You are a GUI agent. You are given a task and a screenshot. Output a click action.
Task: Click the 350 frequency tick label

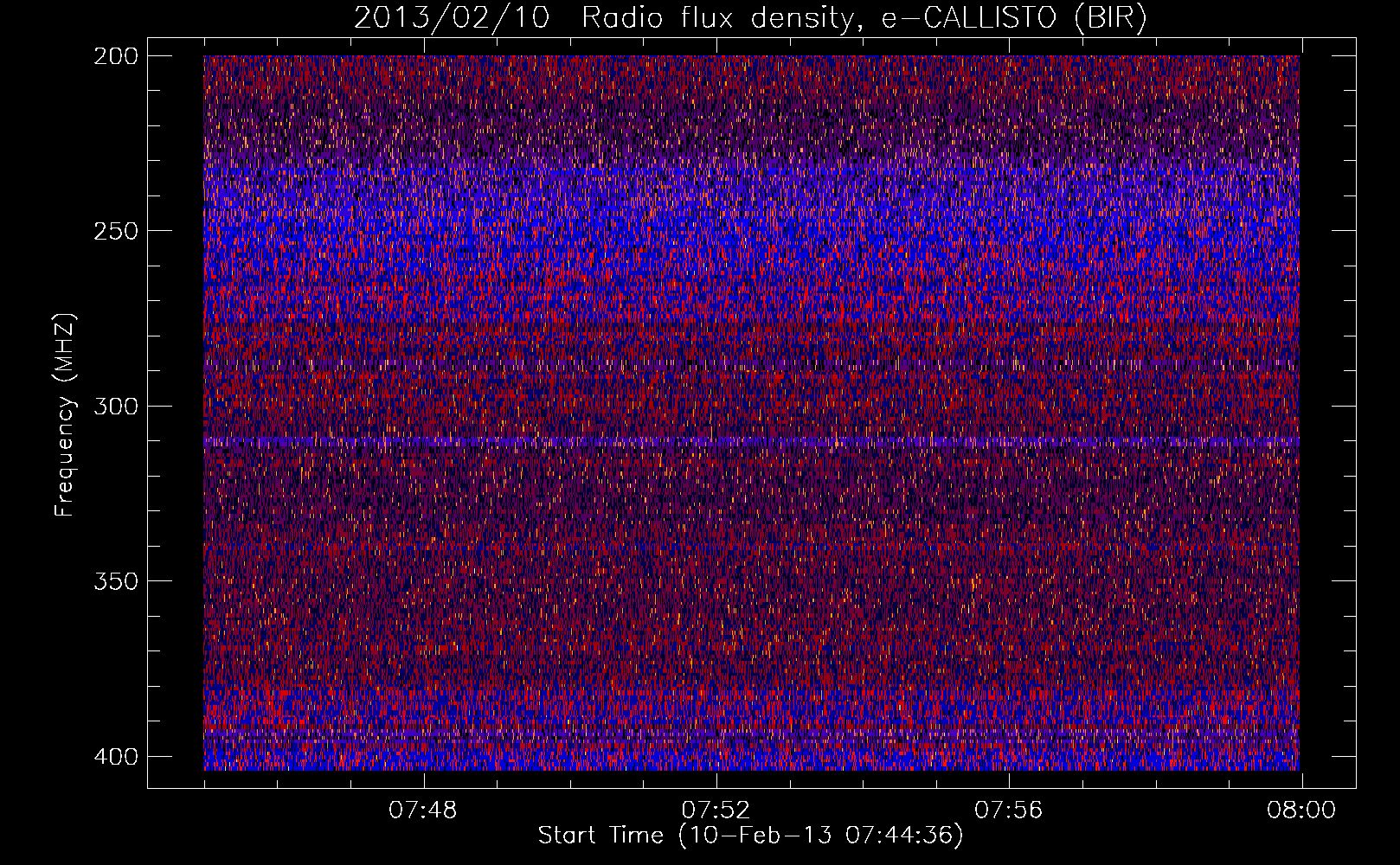[116, 580]
